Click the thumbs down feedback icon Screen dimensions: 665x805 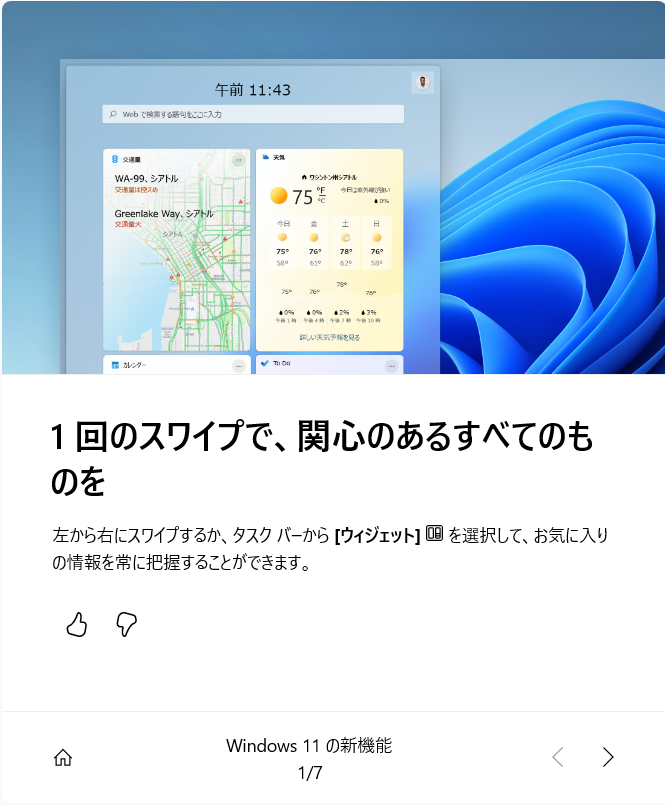[x=126, y=624]
